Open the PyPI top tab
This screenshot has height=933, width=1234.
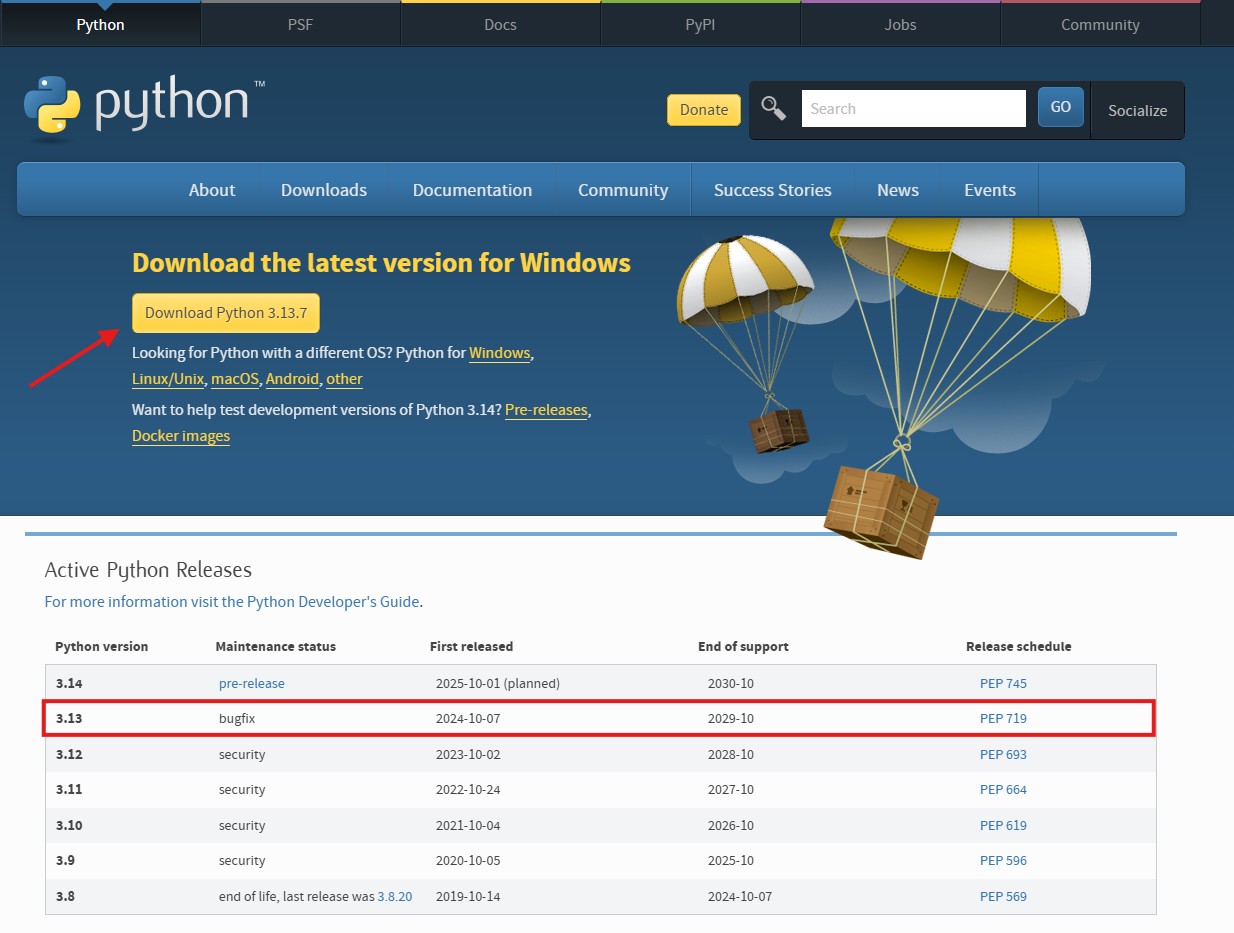point(700,24)
